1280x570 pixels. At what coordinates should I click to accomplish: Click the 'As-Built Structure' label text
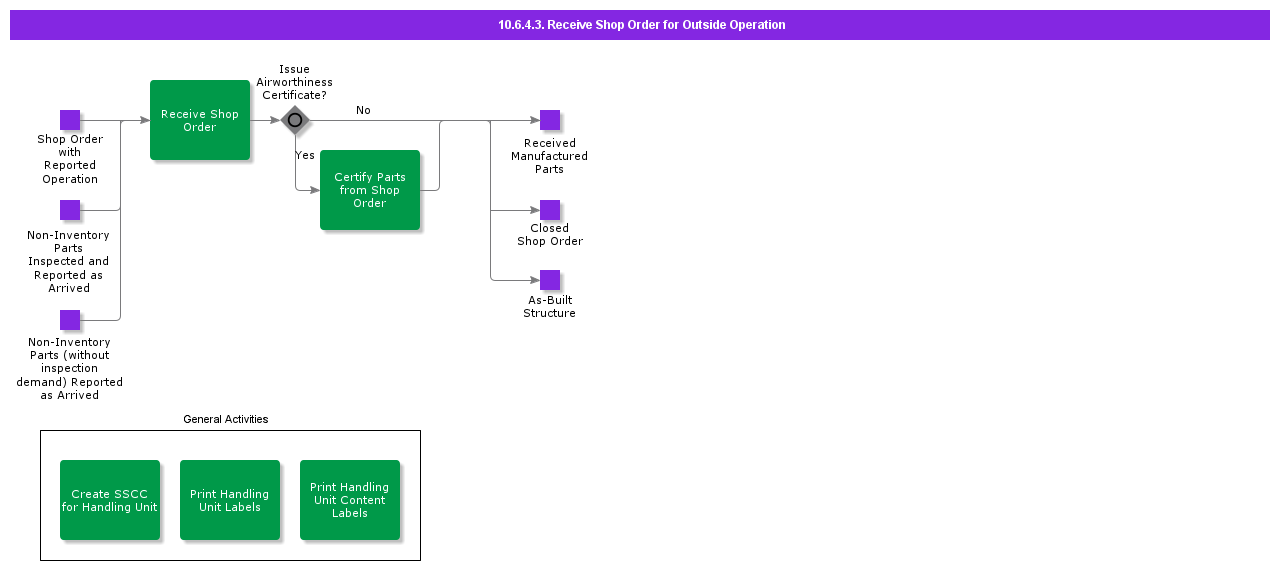click(549, 306)
